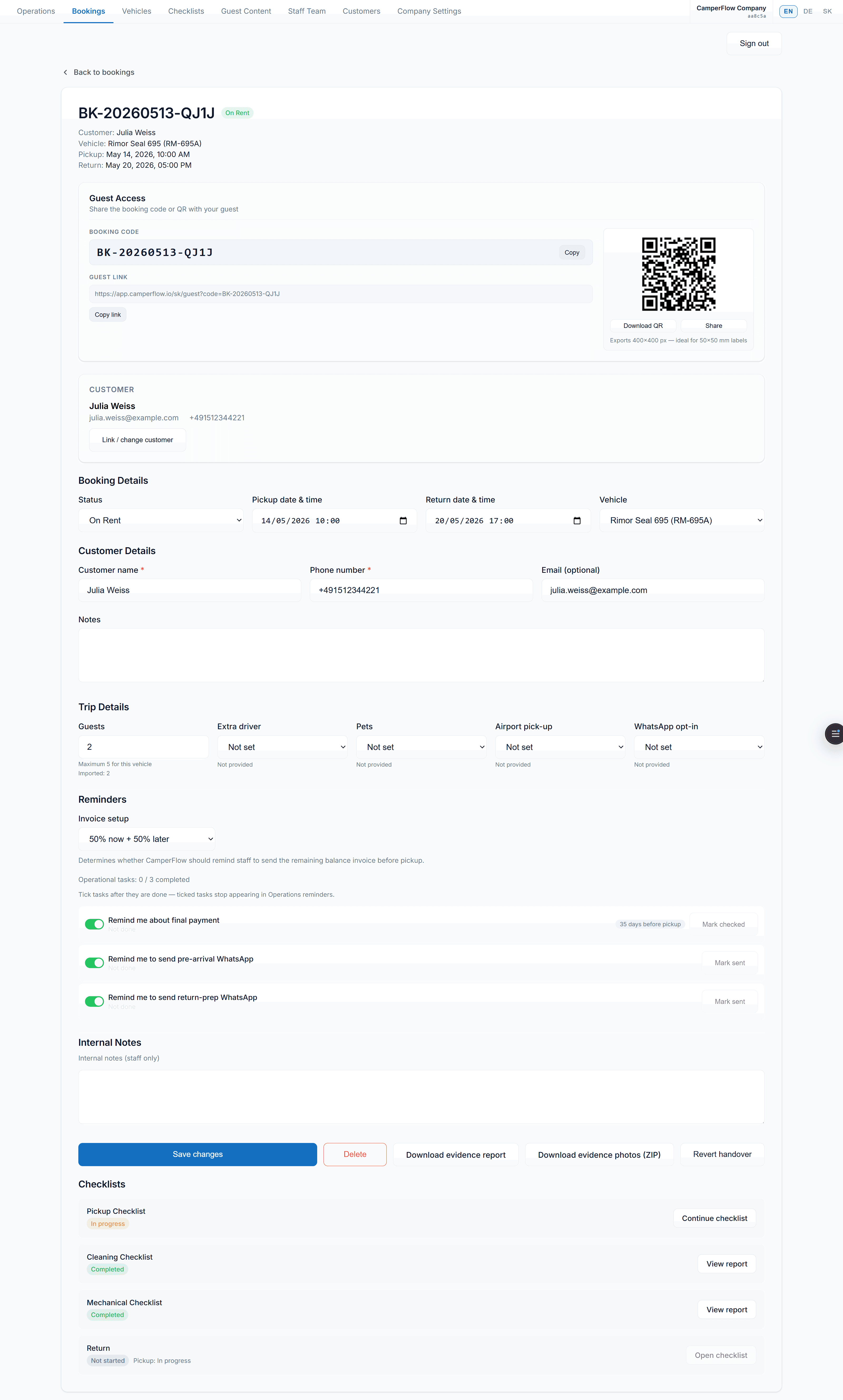
Task: Focus the Pickup date & time field
Action: (x=335, y=521)
